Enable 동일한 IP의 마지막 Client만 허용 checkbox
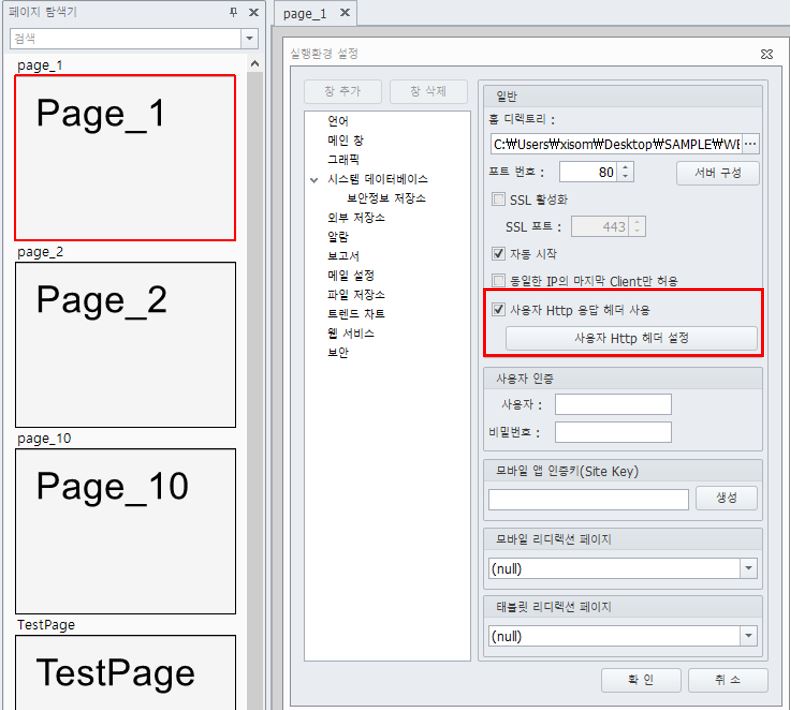791x710 pixels. coord(498,281)
